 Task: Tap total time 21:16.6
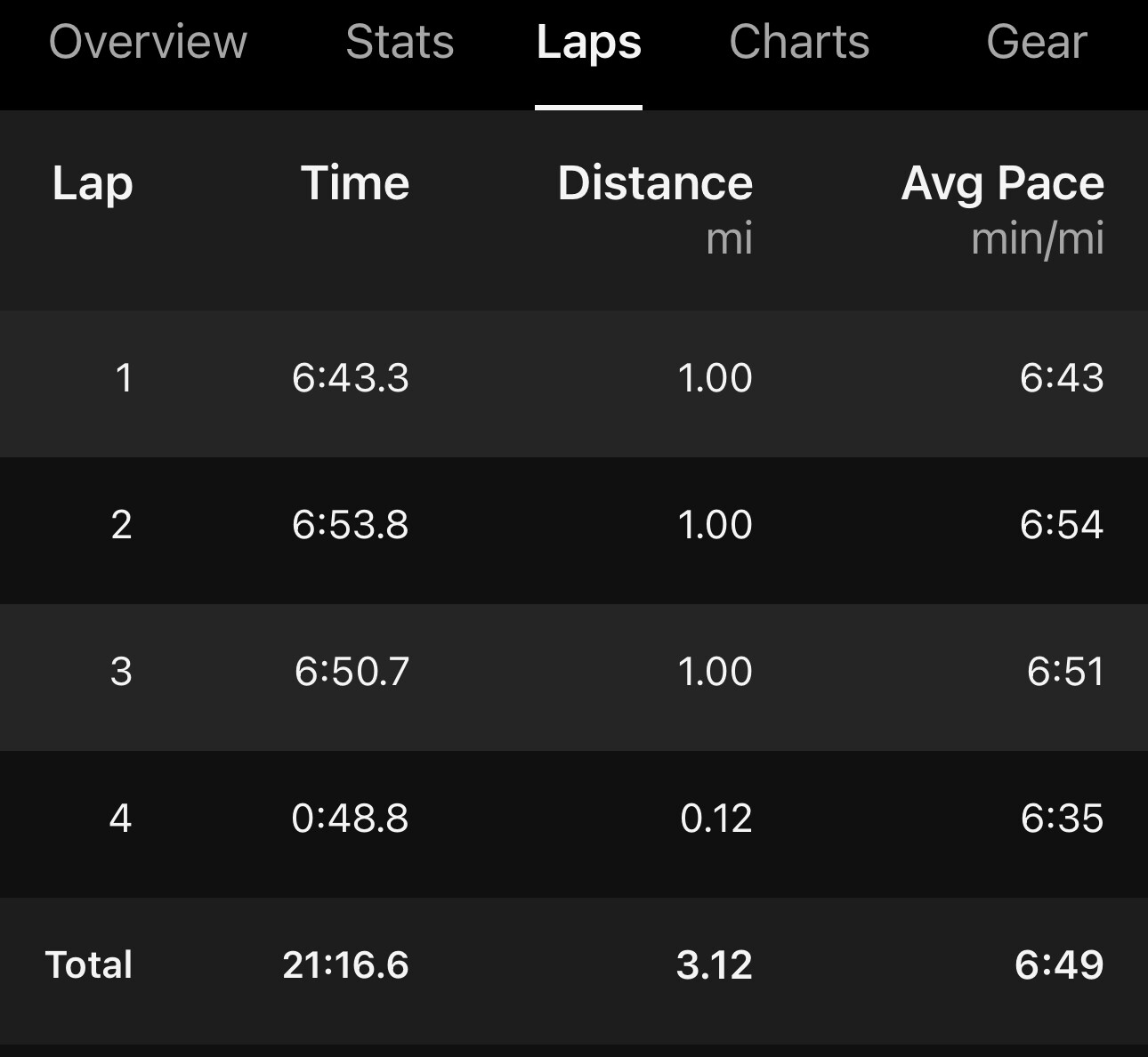[x=346, y=965]
